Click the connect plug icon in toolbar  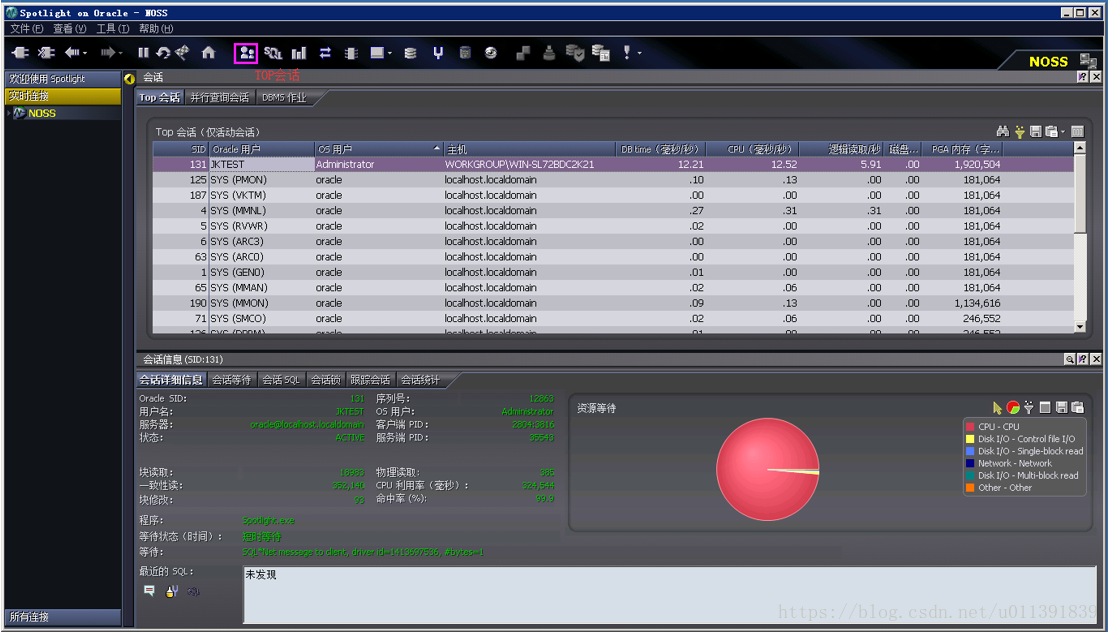pyautogui.click(x=20, y=52)
